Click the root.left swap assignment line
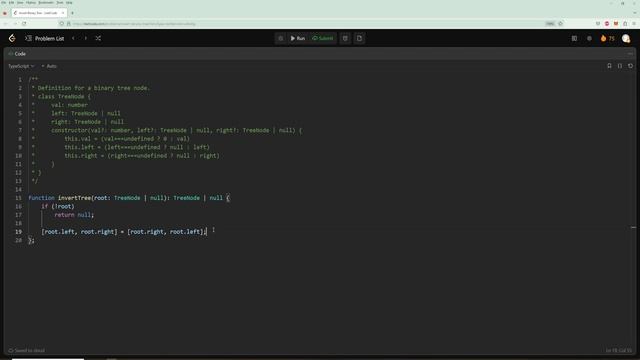640x360 pixels. 124,232
